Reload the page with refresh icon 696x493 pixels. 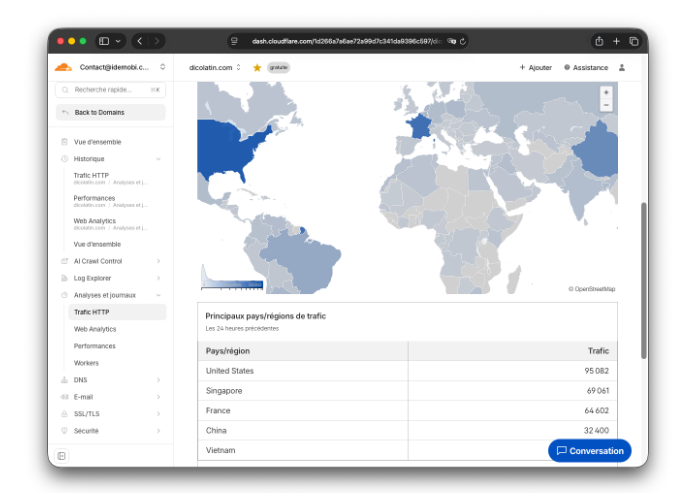click(x=463, y=41)
